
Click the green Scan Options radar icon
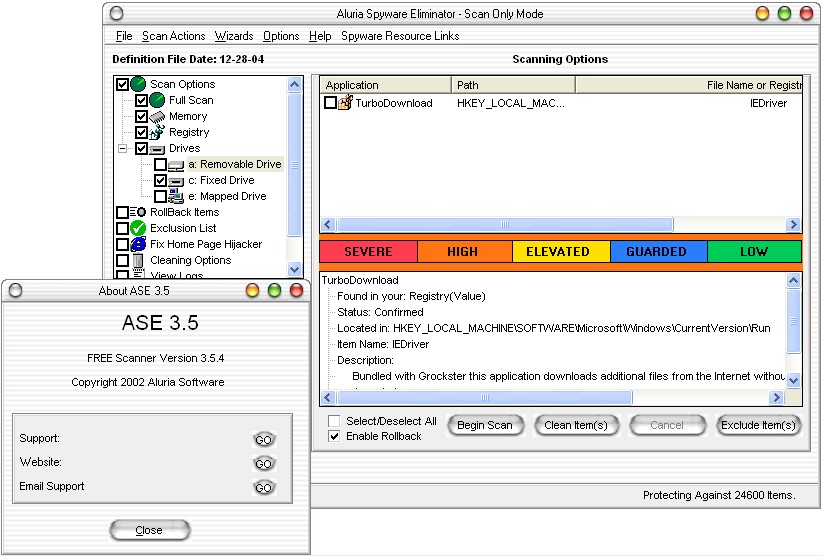tap(138, 84)
